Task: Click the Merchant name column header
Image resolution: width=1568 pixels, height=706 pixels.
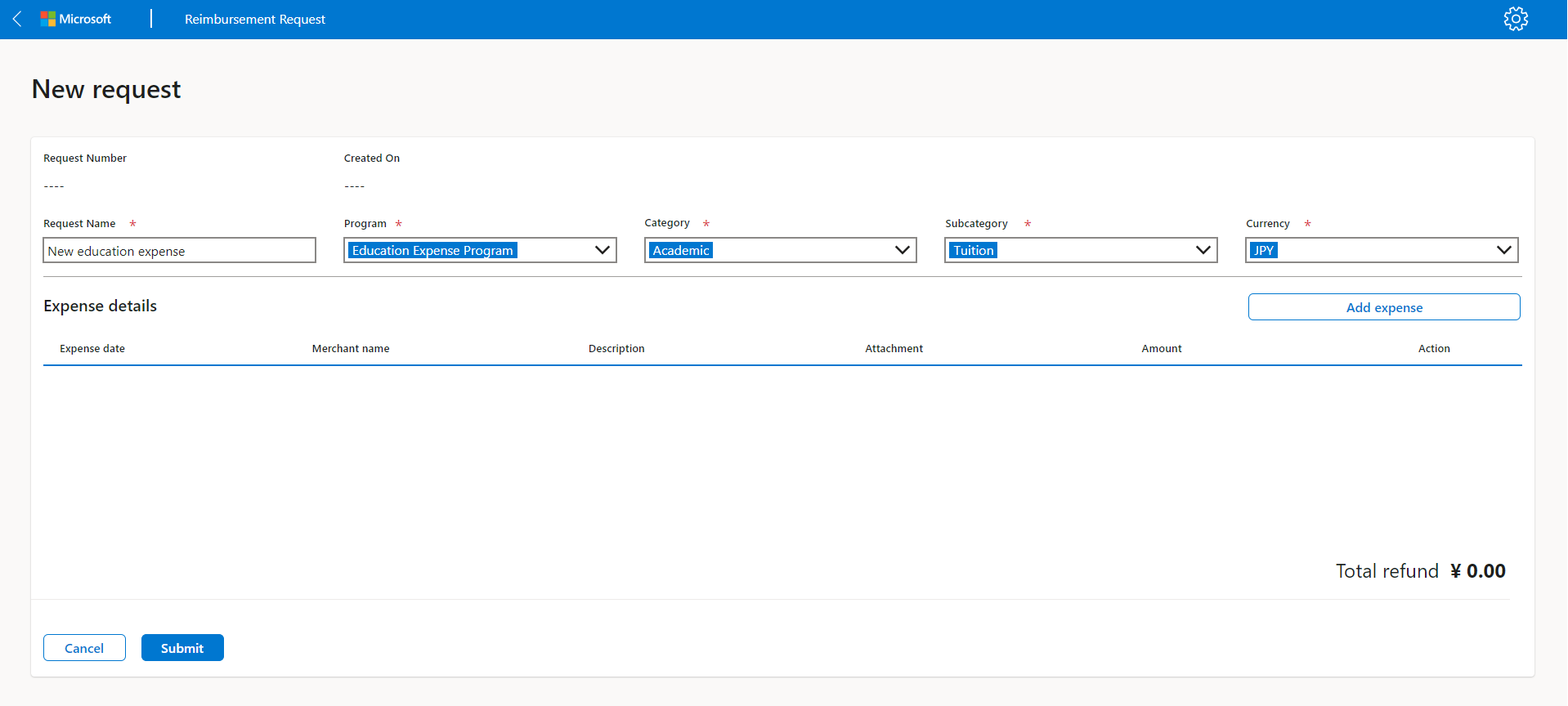Action: point(351,348)
